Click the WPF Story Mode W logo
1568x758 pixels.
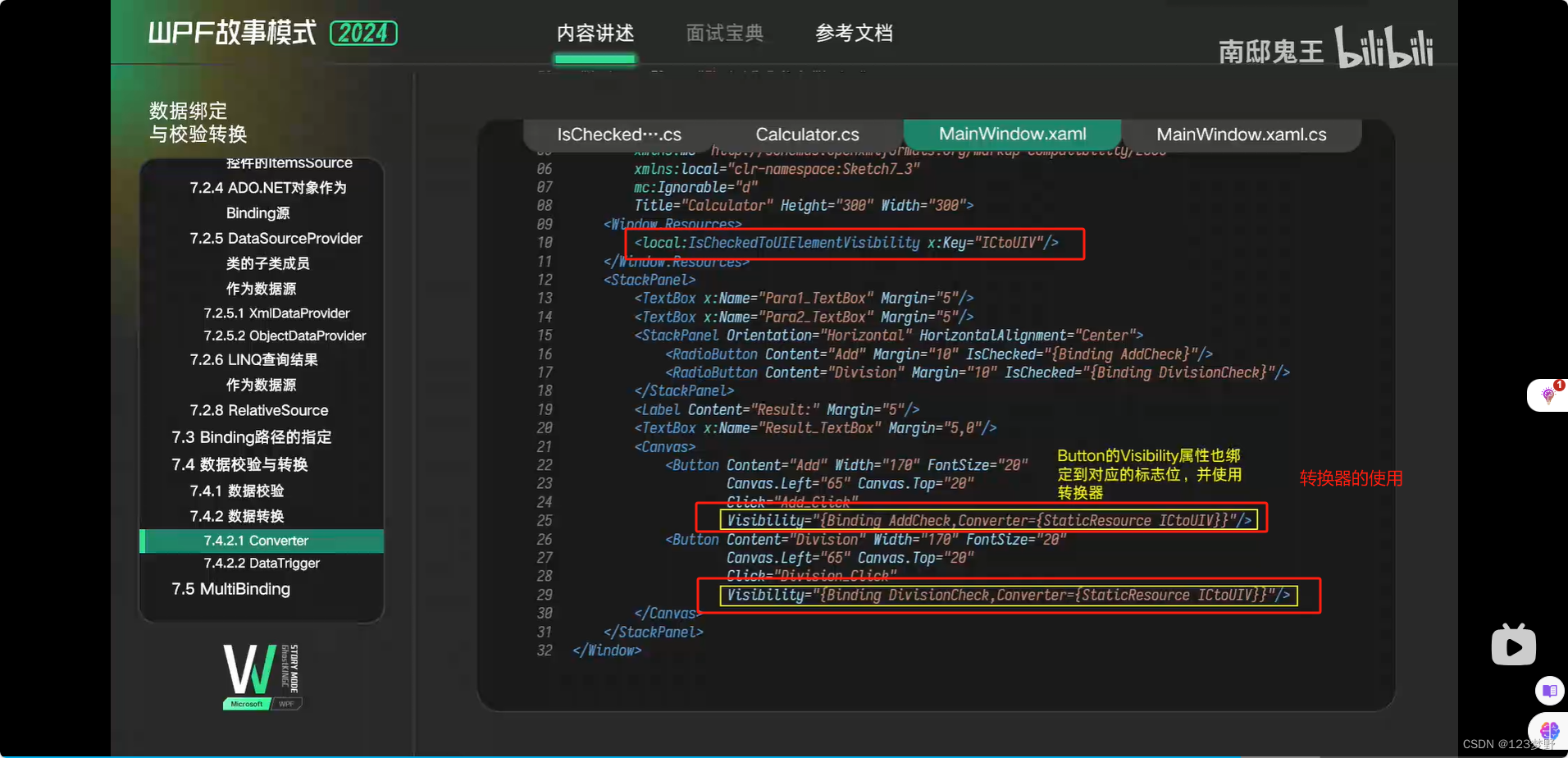262,676
